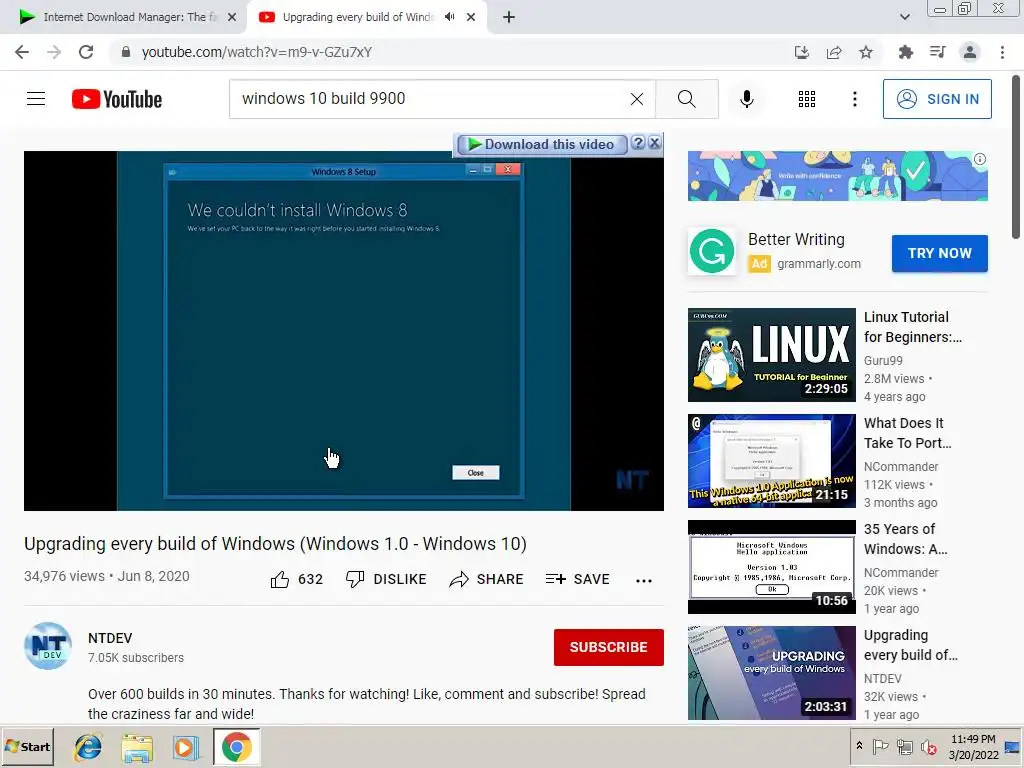
Task: Share this page from the address bar
Action: (x=834, y=52)
